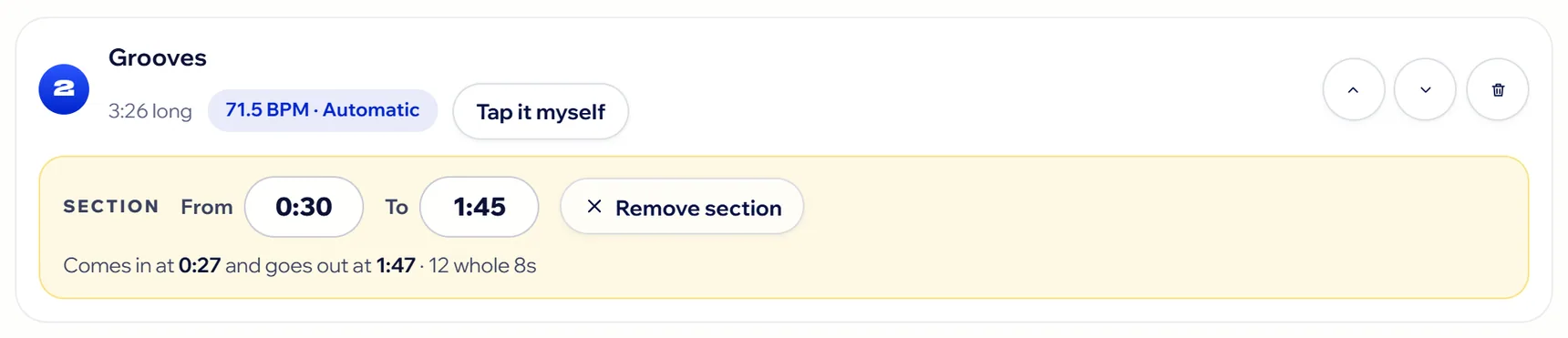Click the Grooves track title
1568x338 pixels.
158,57
